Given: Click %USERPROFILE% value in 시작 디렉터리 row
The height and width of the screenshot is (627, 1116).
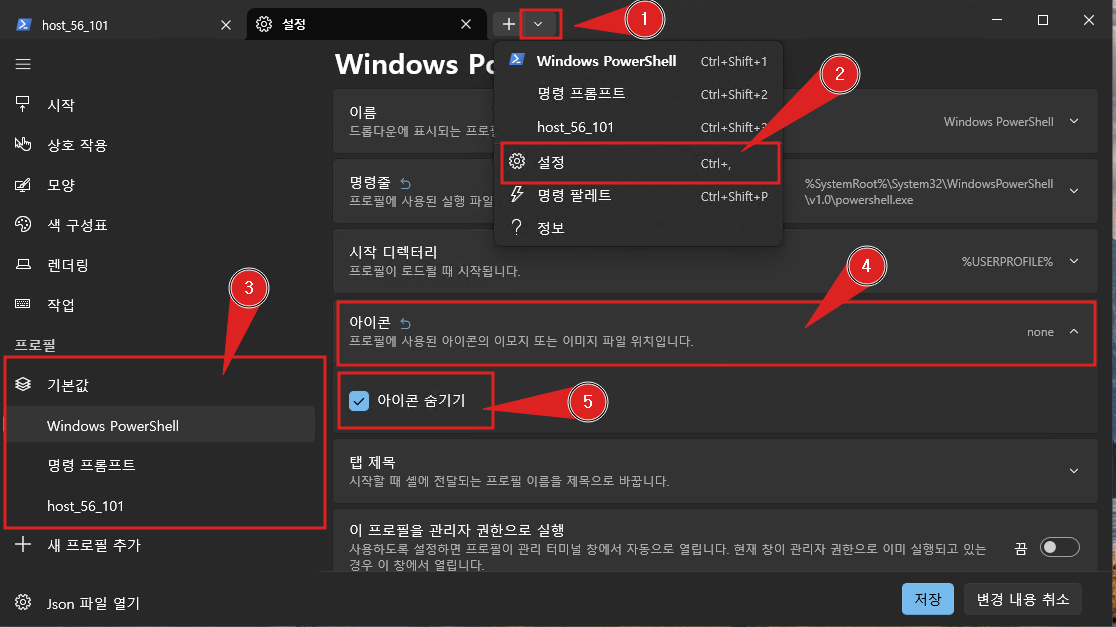Looking at the screenshot, I should click(1007, 262).
